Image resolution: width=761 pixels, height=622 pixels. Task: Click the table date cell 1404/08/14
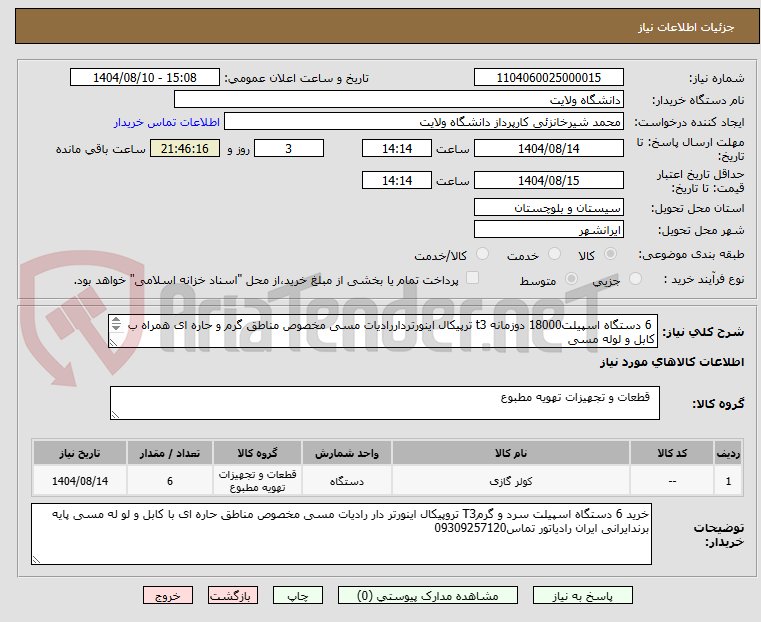[x=80, y=481]
